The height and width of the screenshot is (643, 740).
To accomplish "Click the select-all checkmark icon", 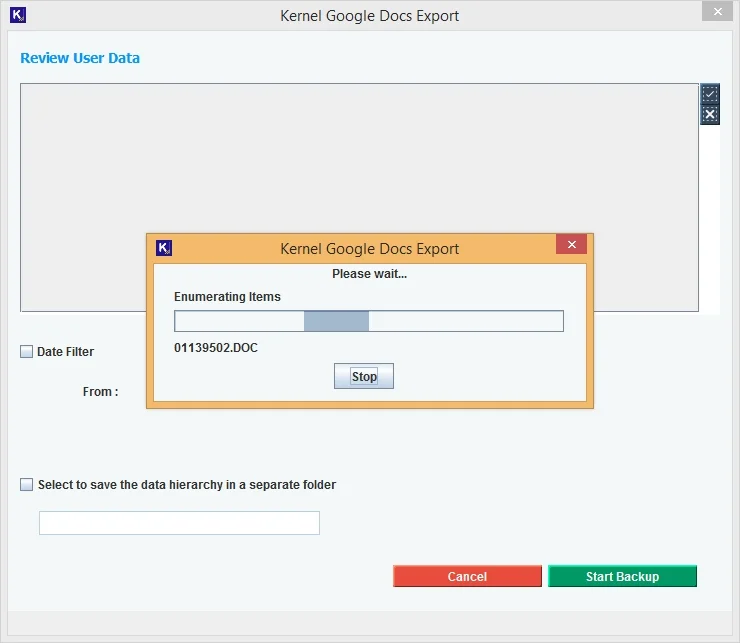I will 709,94.
